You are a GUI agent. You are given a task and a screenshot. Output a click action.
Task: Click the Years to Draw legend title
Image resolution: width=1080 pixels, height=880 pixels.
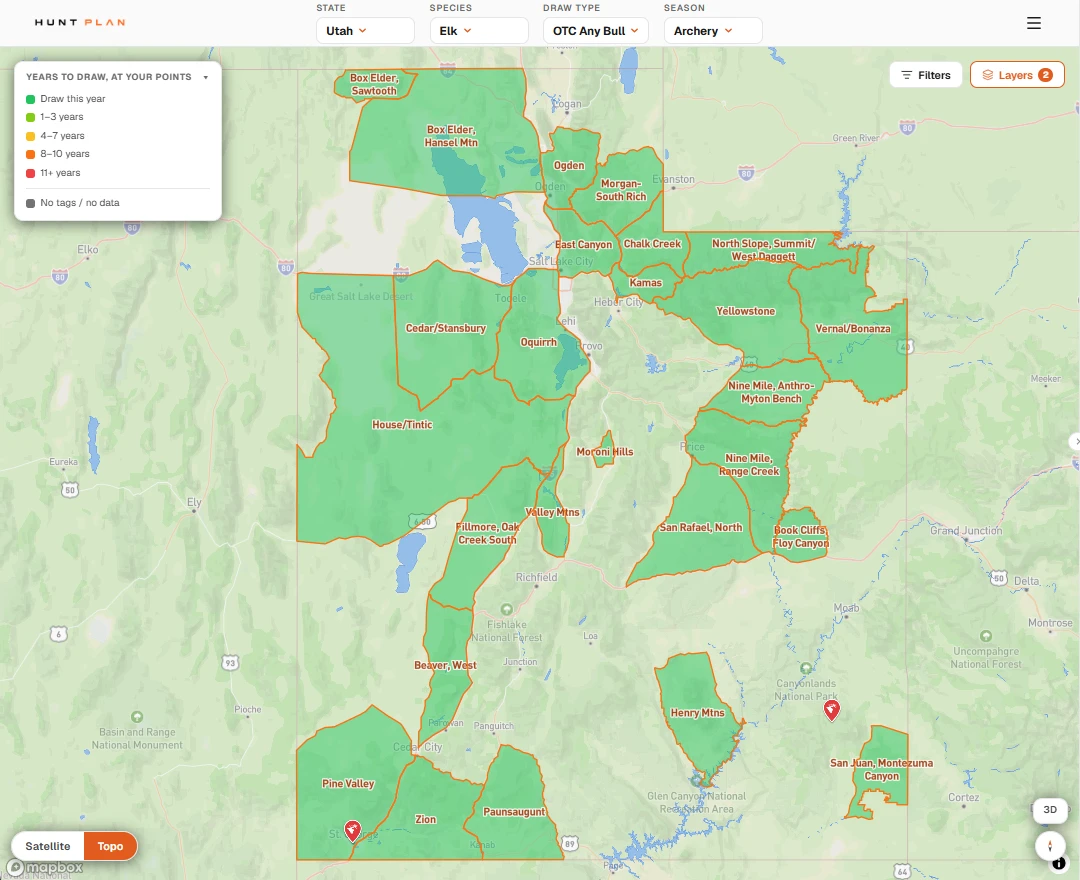pyautogui.click(x=109, y=77)
